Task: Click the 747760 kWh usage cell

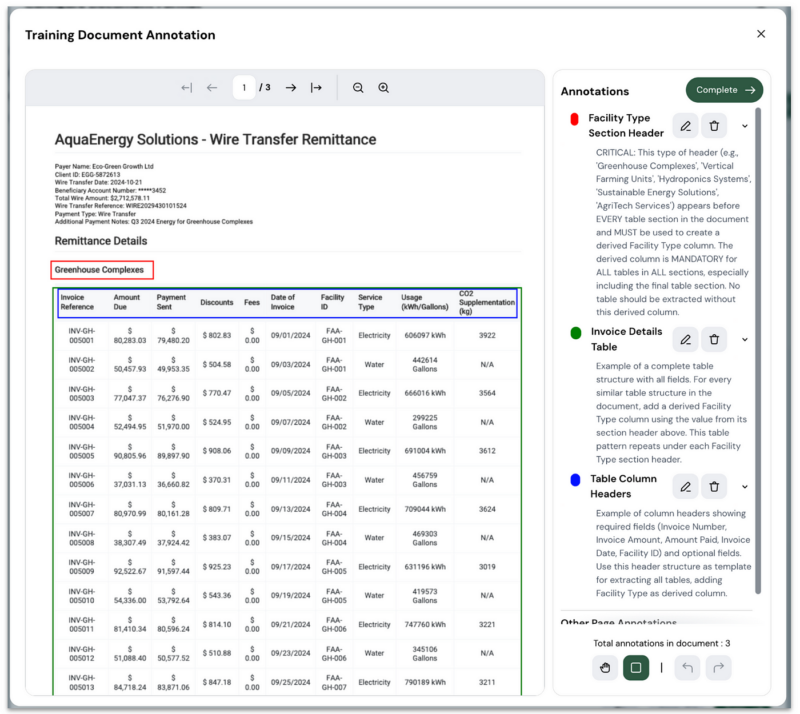Action: pyautogui.click(x=425, y=624)
